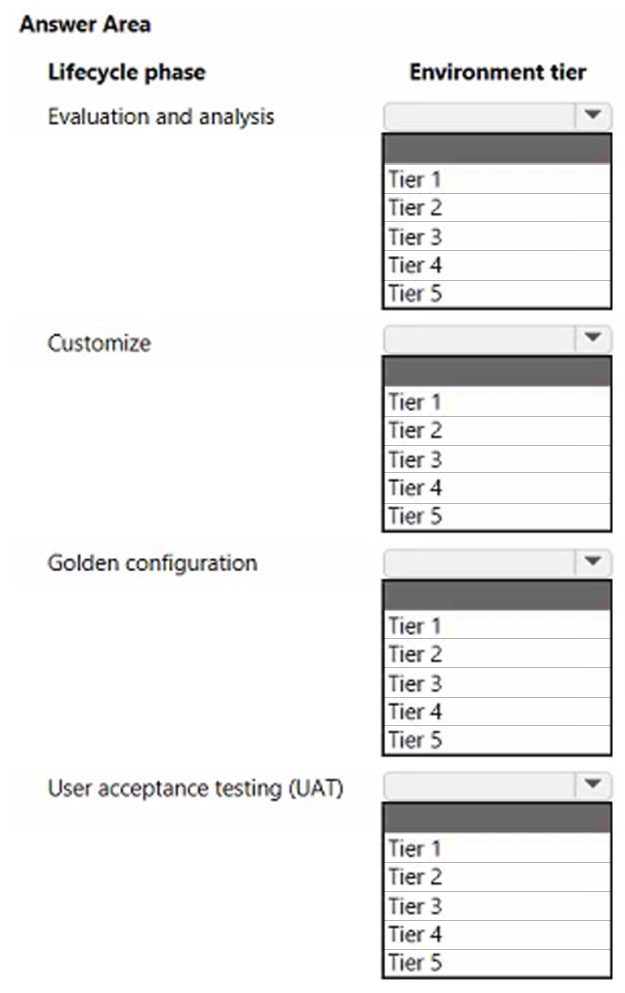The height and width of the screenshot is (993, 625).
Task: Choose Tier 5 for Evaluation and analysis
Action: tap(497, 294)
